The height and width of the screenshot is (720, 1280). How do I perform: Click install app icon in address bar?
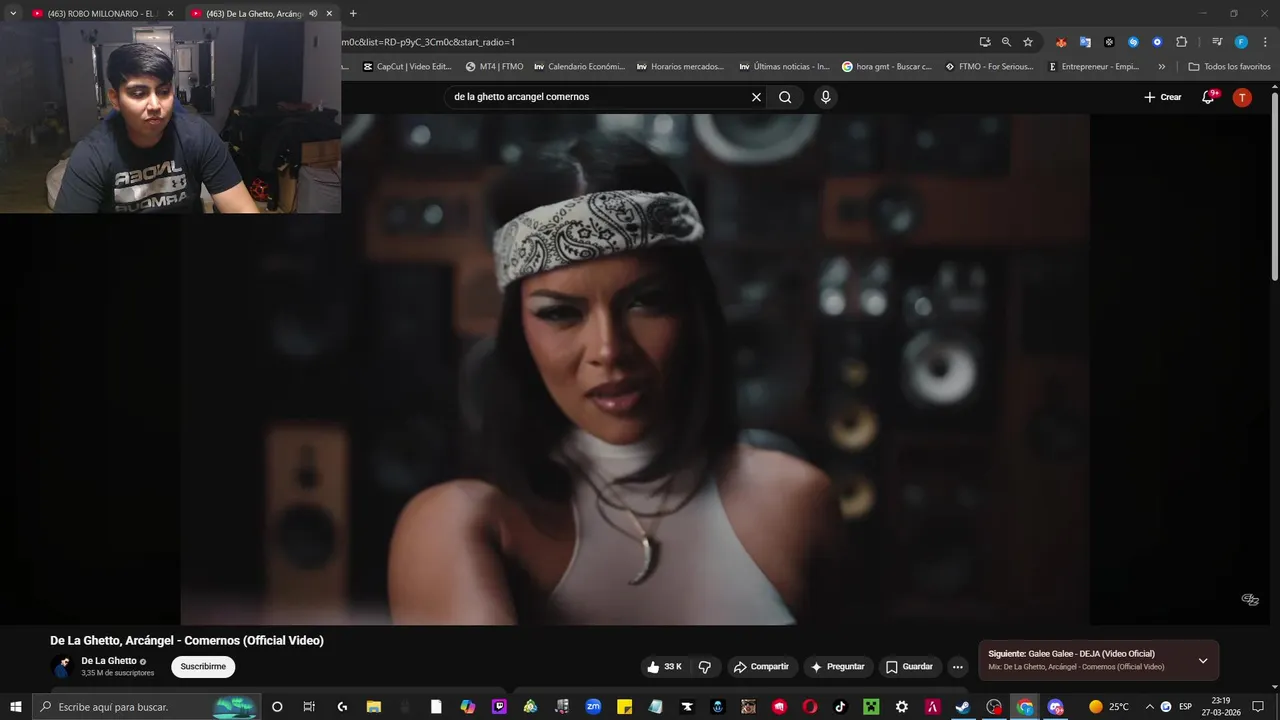[985, 42]
